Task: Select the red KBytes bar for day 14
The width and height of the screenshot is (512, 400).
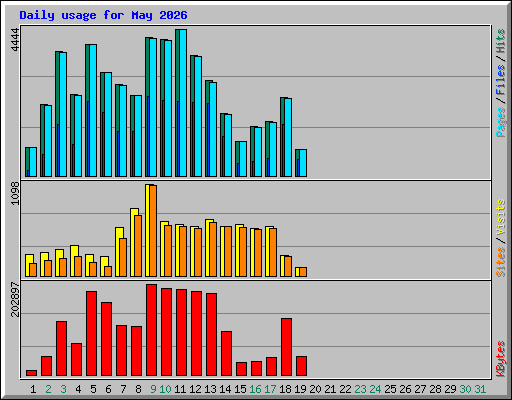Action: pos(226,353)
